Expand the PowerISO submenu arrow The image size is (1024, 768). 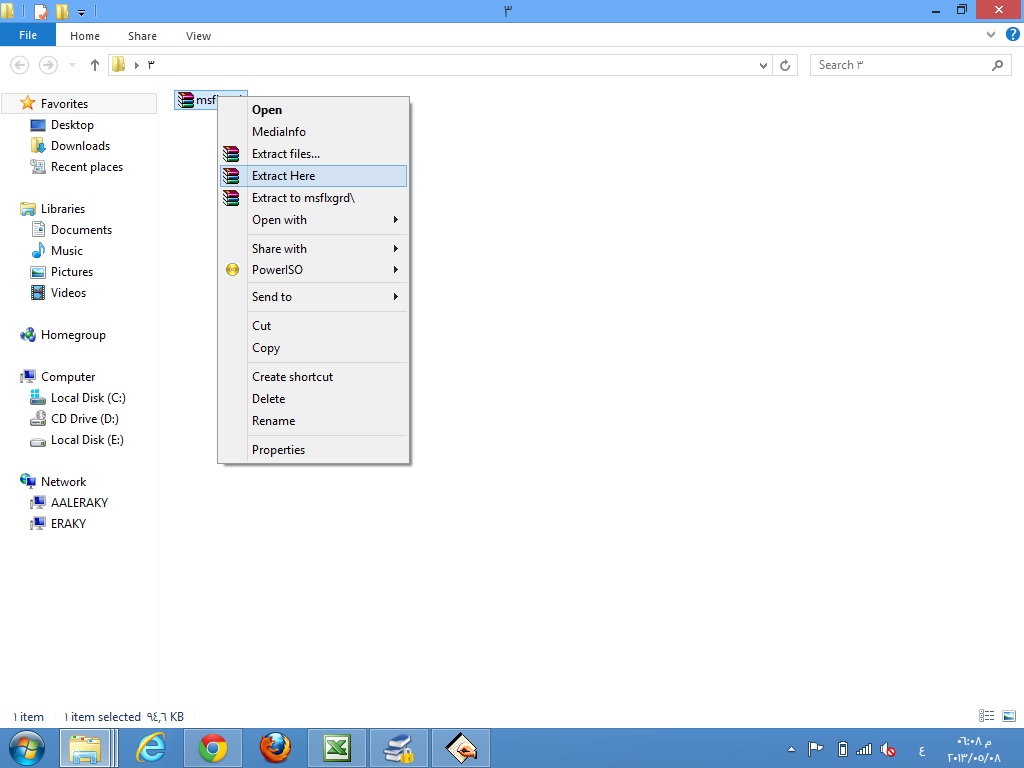396,270
